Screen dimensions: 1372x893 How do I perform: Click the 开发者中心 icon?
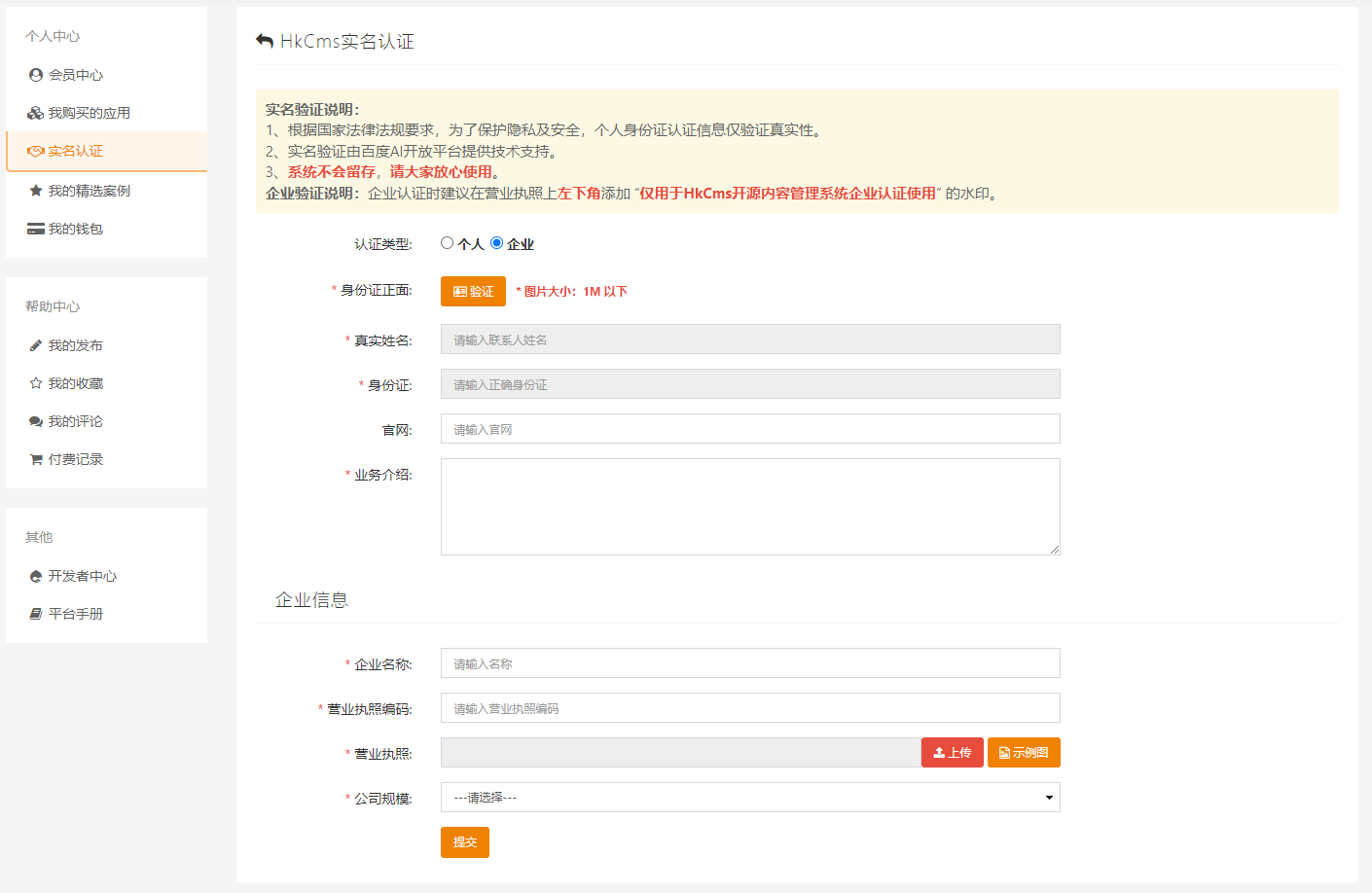point(36,576)
